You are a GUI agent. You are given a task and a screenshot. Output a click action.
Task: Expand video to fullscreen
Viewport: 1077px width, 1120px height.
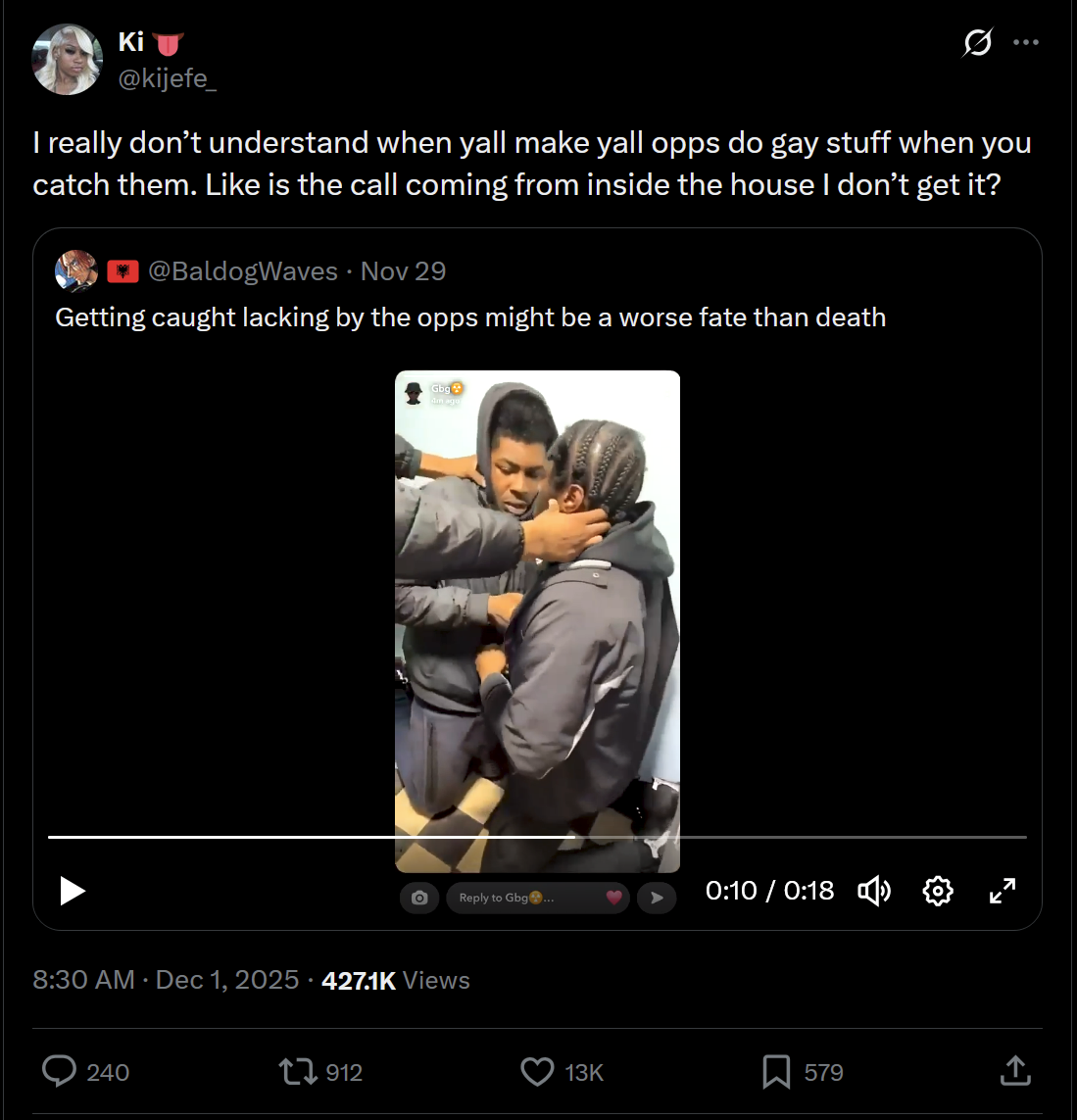(1002, 891)
